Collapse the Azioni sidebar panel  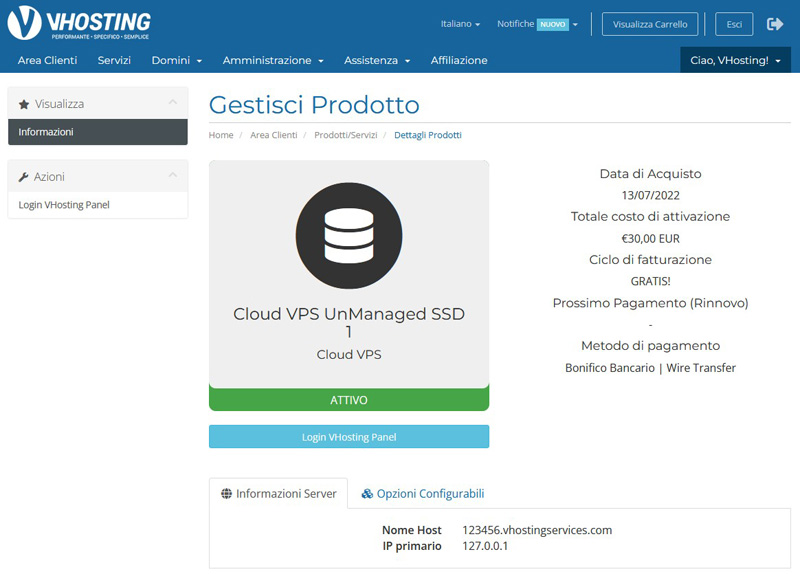pos(173,175)
